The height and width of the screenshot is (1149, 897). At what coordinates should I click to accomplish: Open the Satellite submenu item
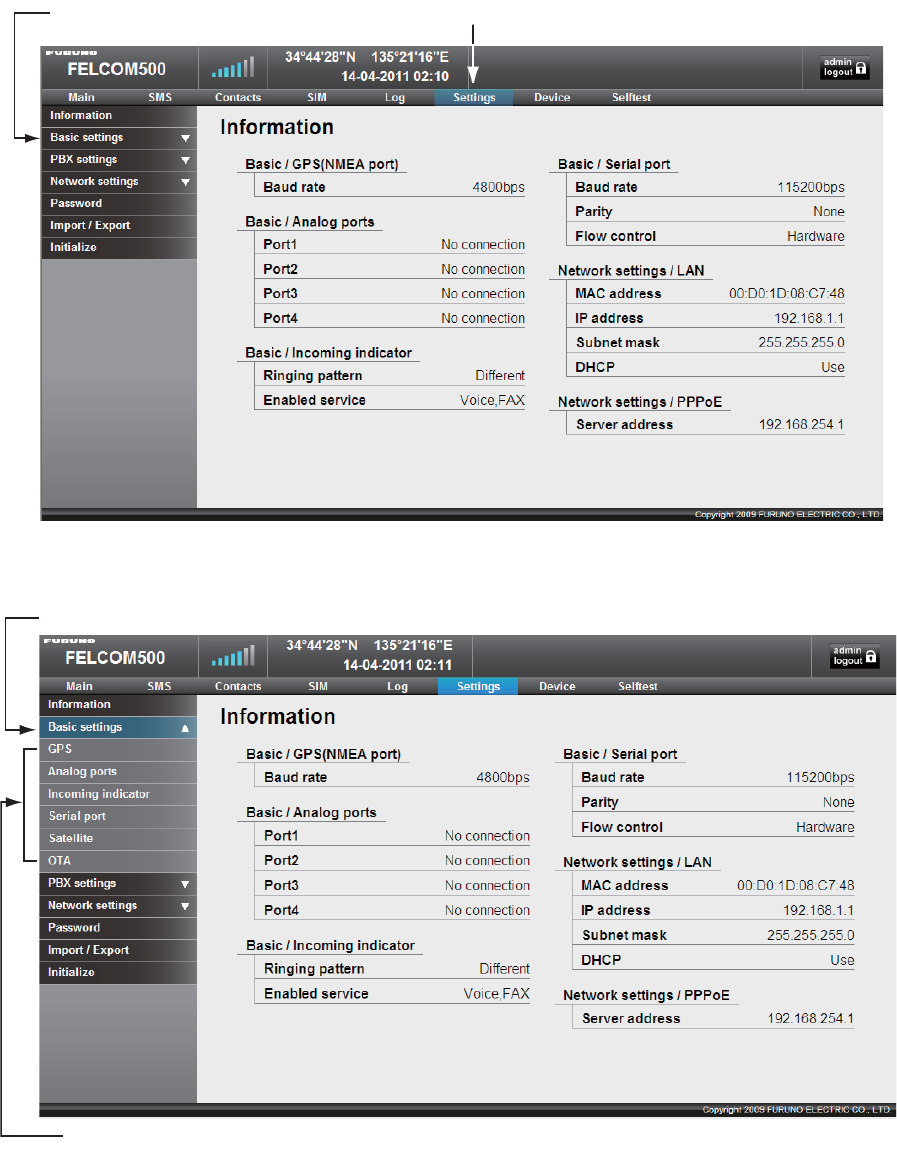tap(118, 838)
